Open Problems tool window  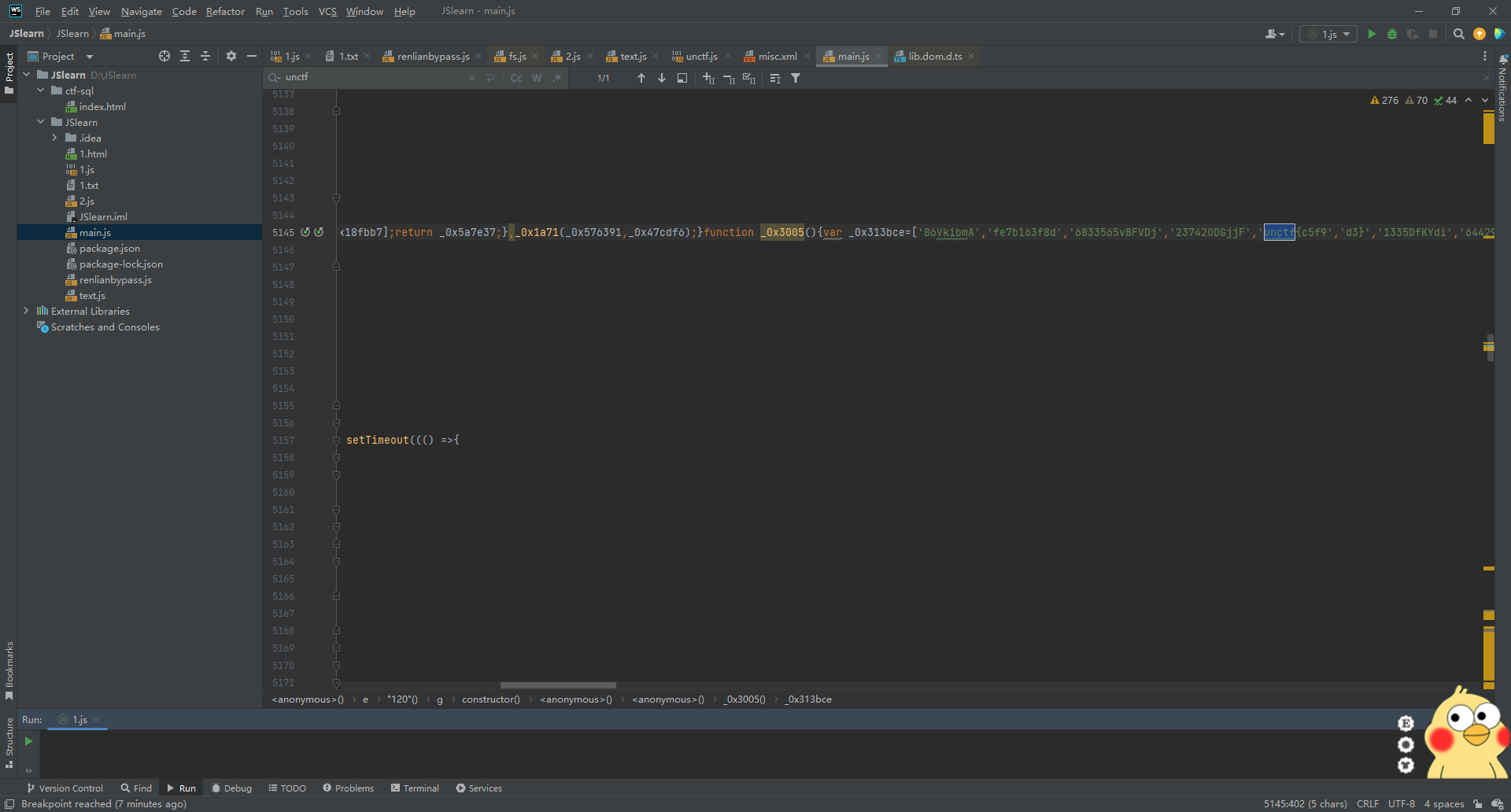pyautogui.click(x=348, y=788)
